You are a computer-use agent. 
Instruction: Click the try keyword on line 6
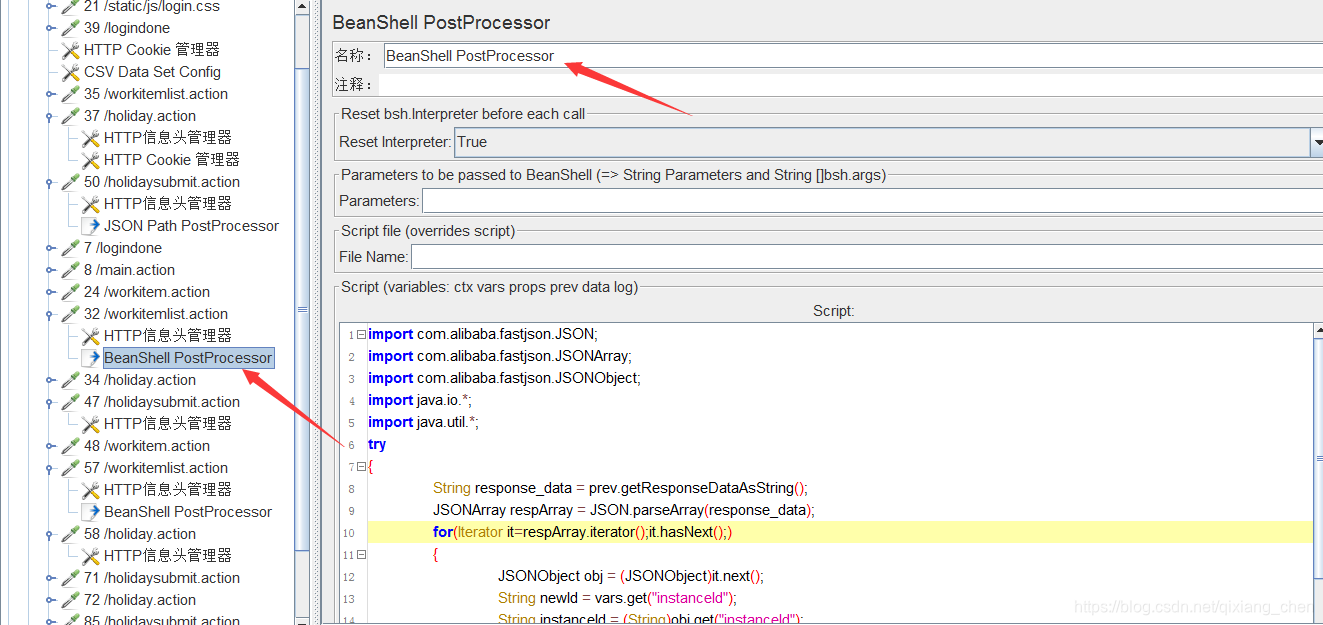coord(377,444)
